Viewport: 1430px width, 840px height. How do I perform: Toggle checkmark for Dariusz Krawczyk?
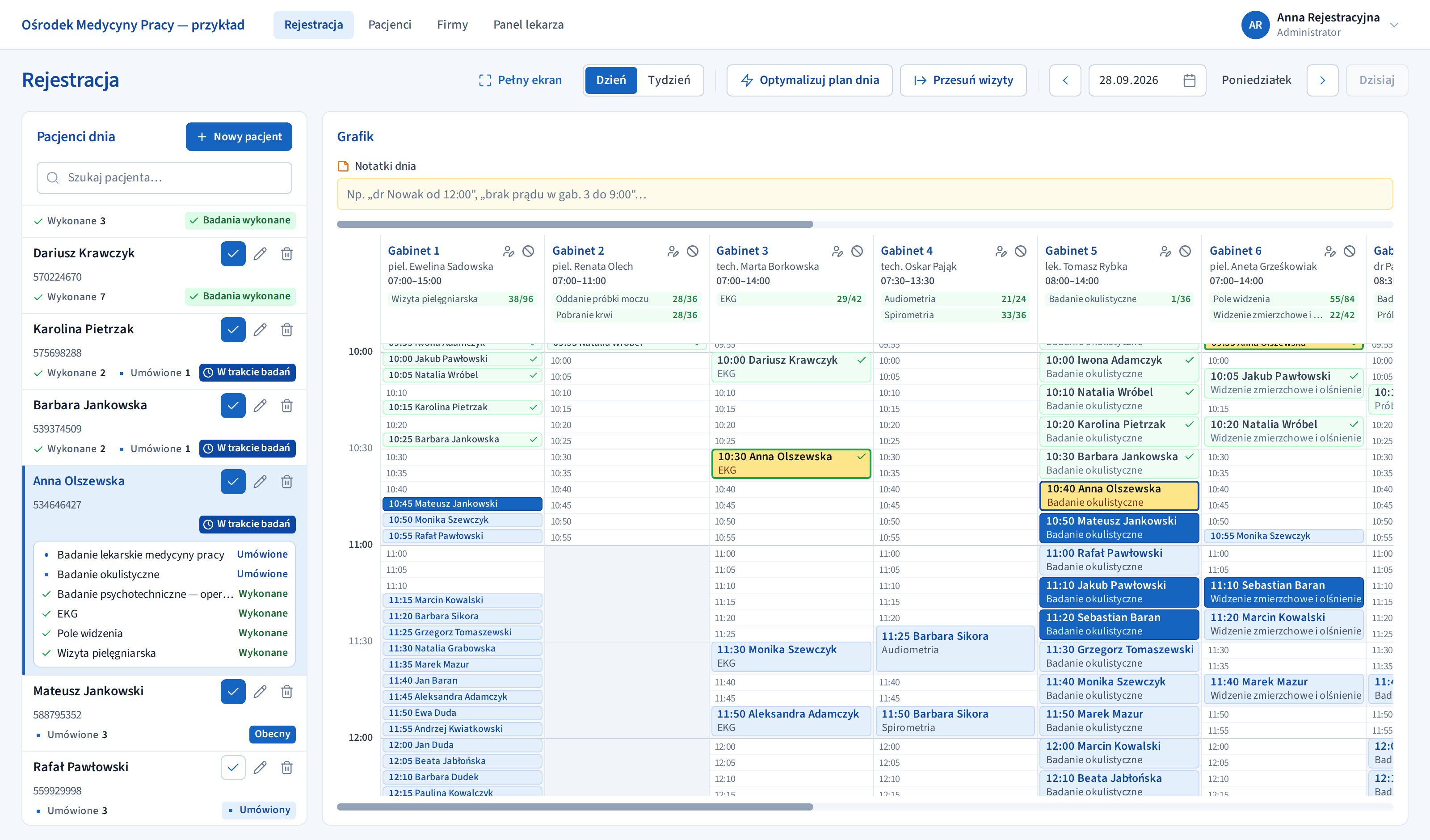coord(233,254)
